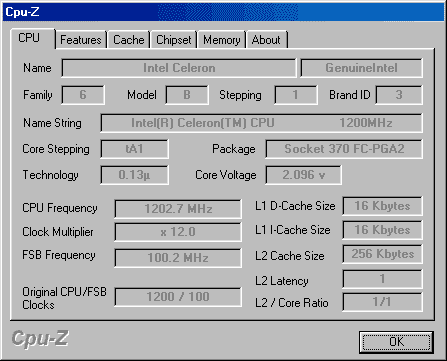Click the 'CPU Frequency' label
Image resolution: width=447 pixels, height=361 pixels.
point(60,208)
